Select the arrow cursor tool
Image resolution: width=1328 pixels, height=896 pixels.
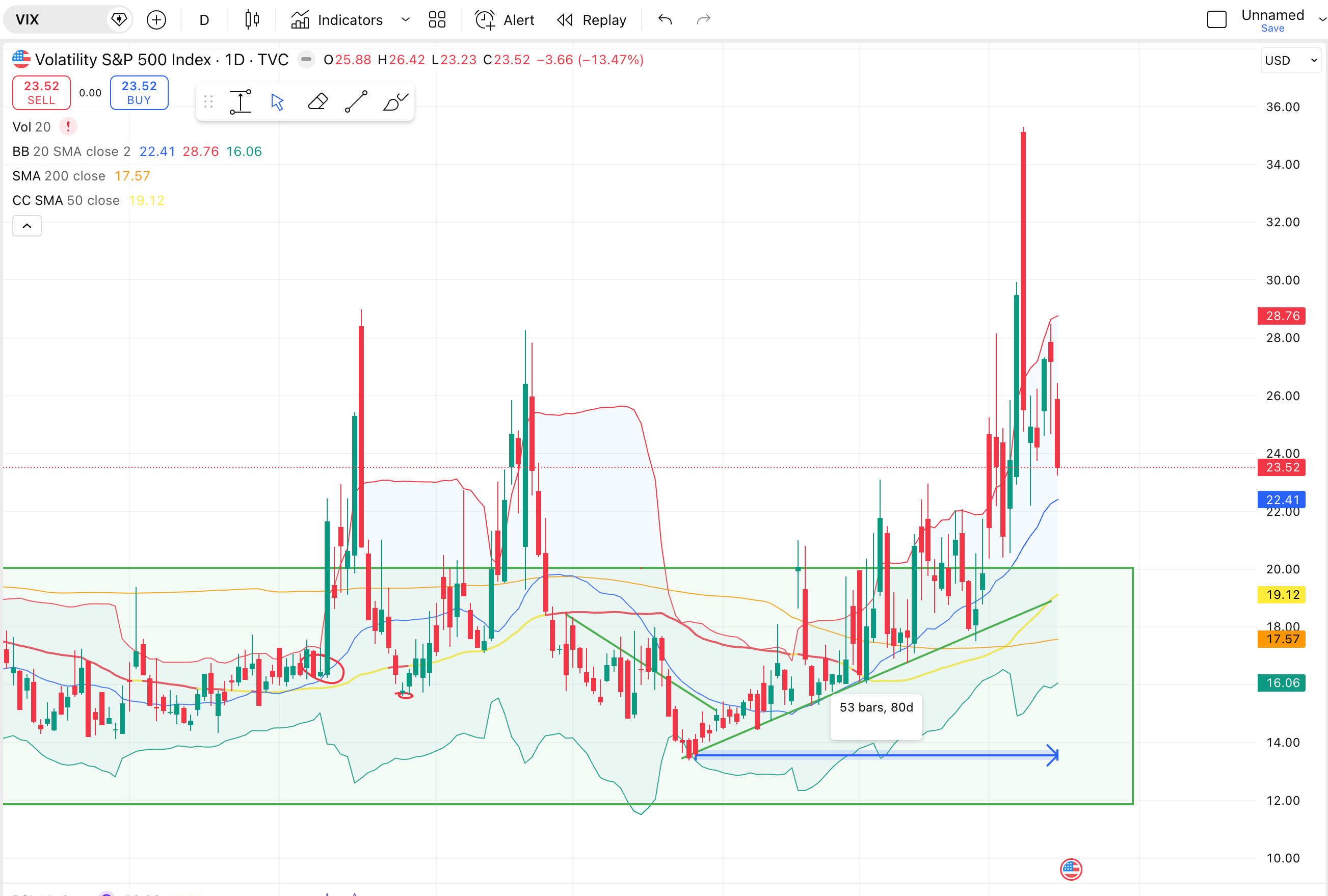(278, 102)
